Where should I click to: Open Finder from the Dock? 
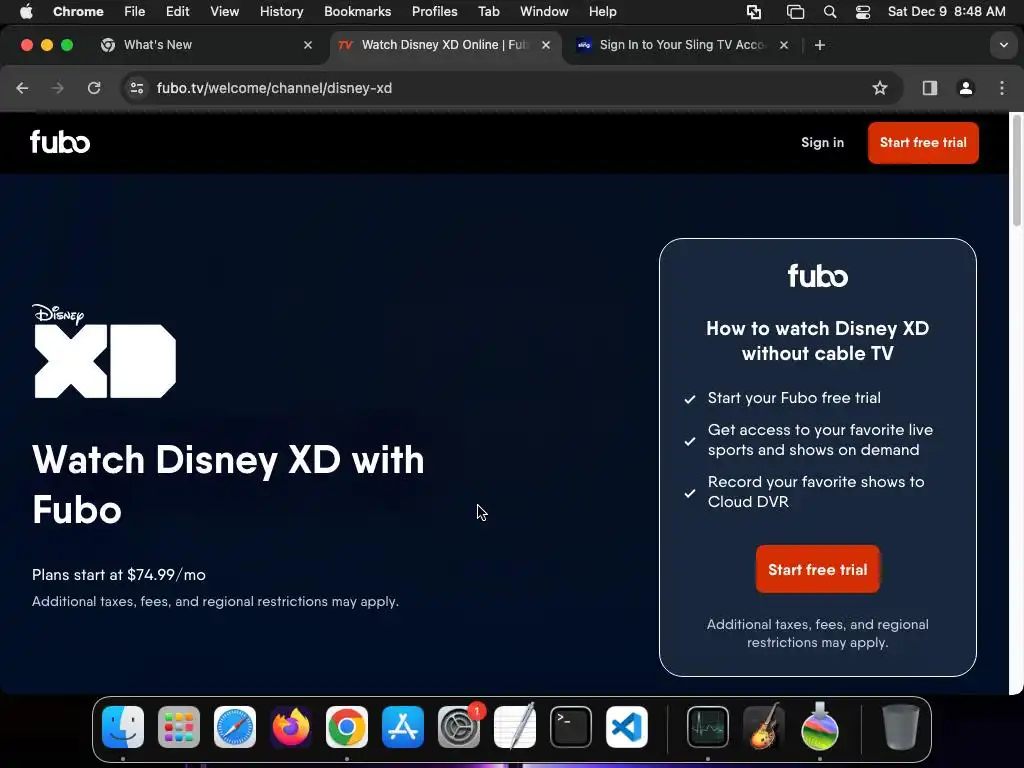tap(123, 727)
